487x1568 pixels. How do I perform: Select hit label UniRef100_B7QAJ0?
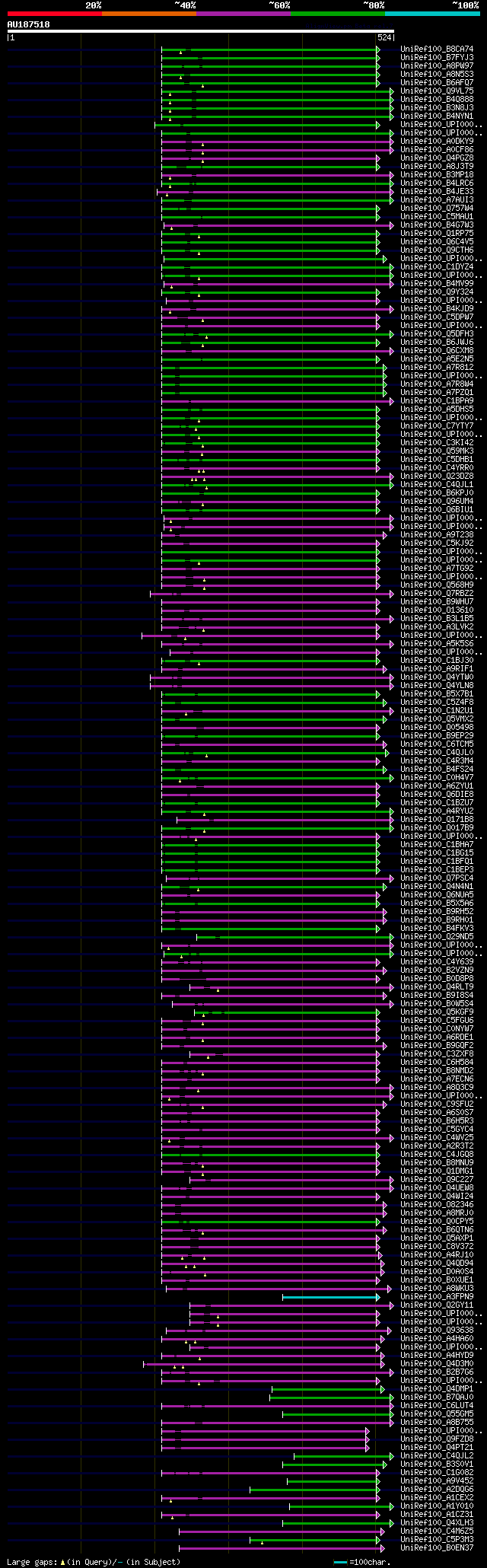coord(437,1397)
